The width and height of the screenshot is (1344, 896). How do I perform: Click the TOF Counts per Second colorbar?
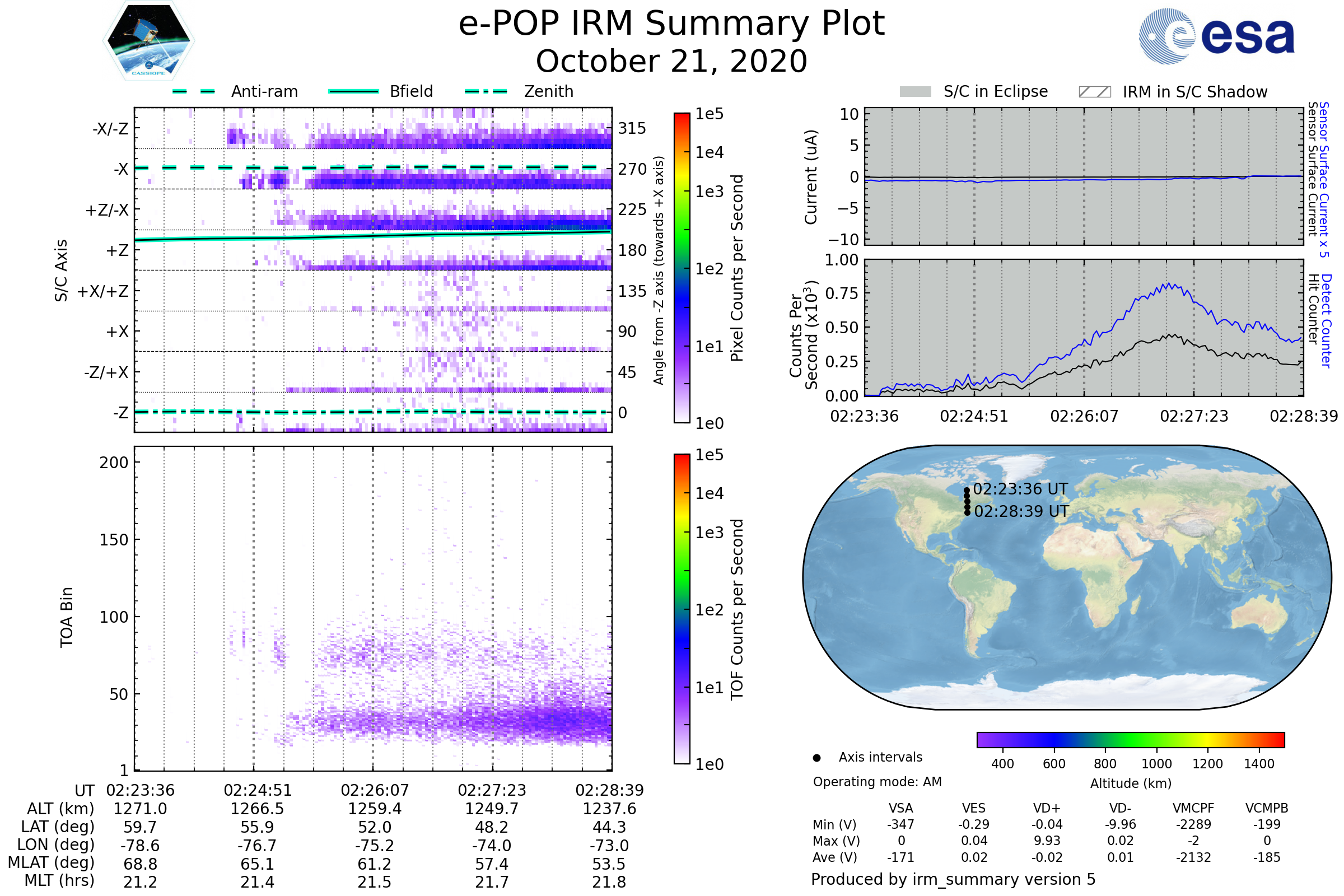coord(682,609)
